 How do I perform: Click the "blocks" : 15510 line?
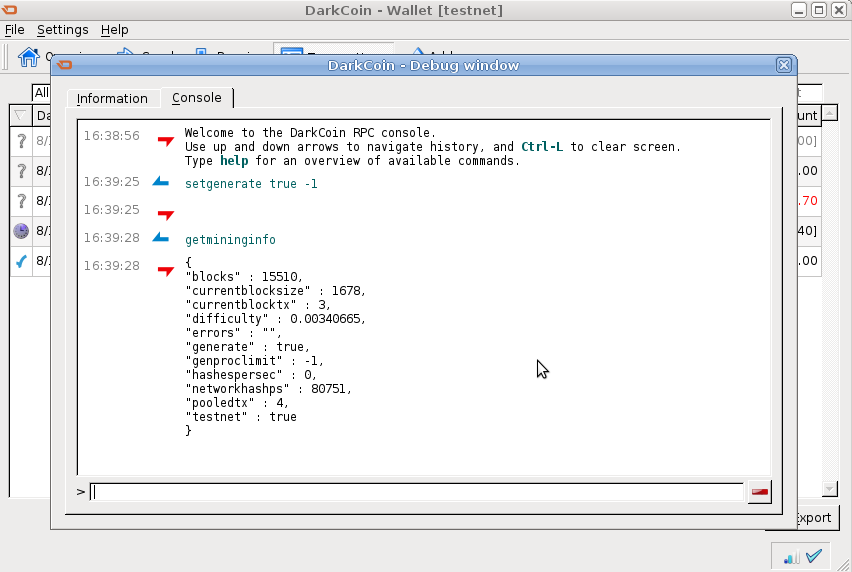coord(244,276)
